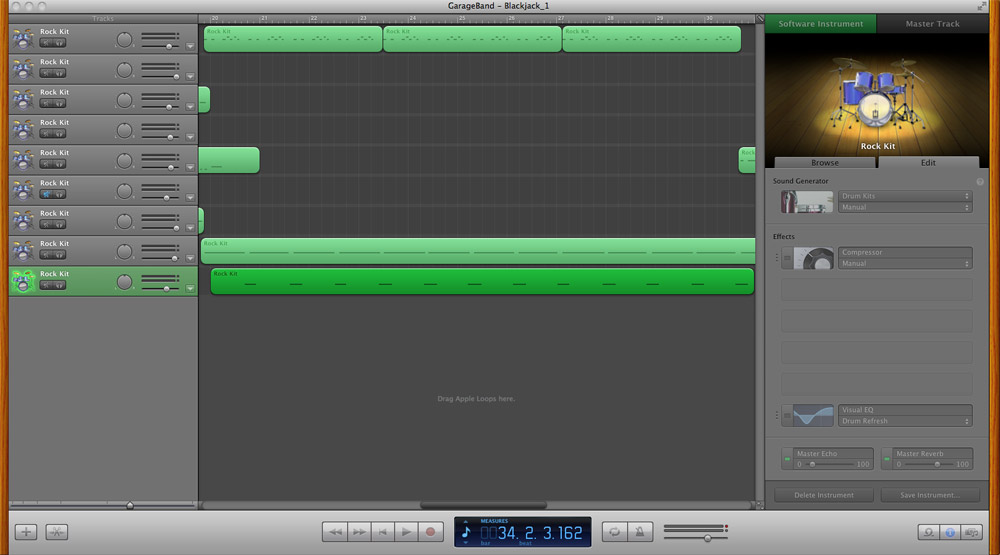Screen dimensions: 1000x555
Task: Open the Edit tab
Action: (928, 163)
